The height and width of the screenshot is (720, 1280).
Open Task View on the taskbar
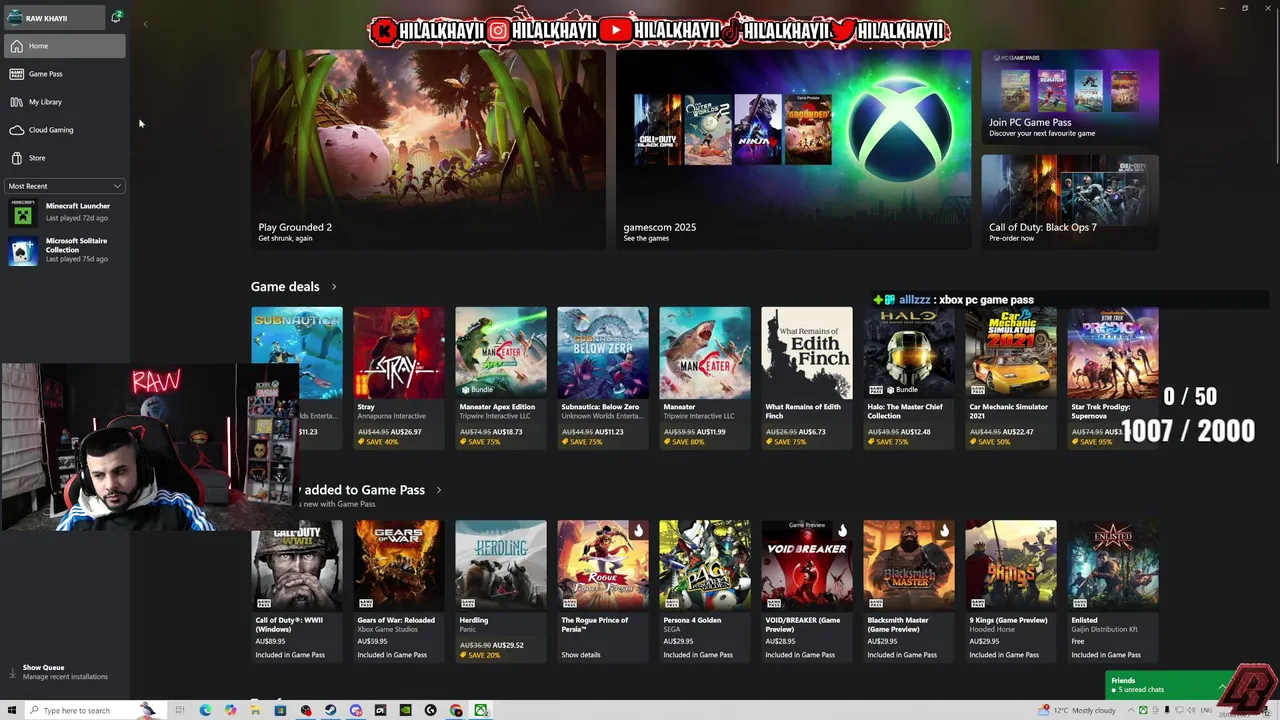point(180,710)
